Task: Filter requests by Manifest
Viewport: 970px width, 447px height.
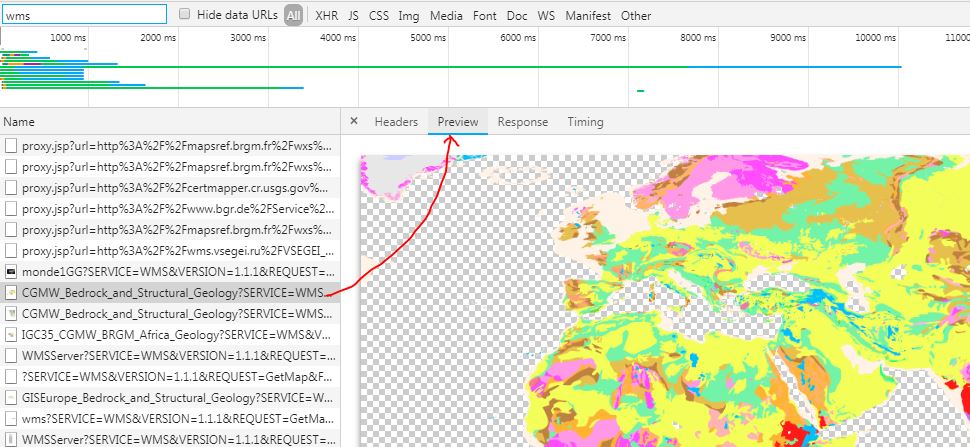Action: click(x=588, y=16)
